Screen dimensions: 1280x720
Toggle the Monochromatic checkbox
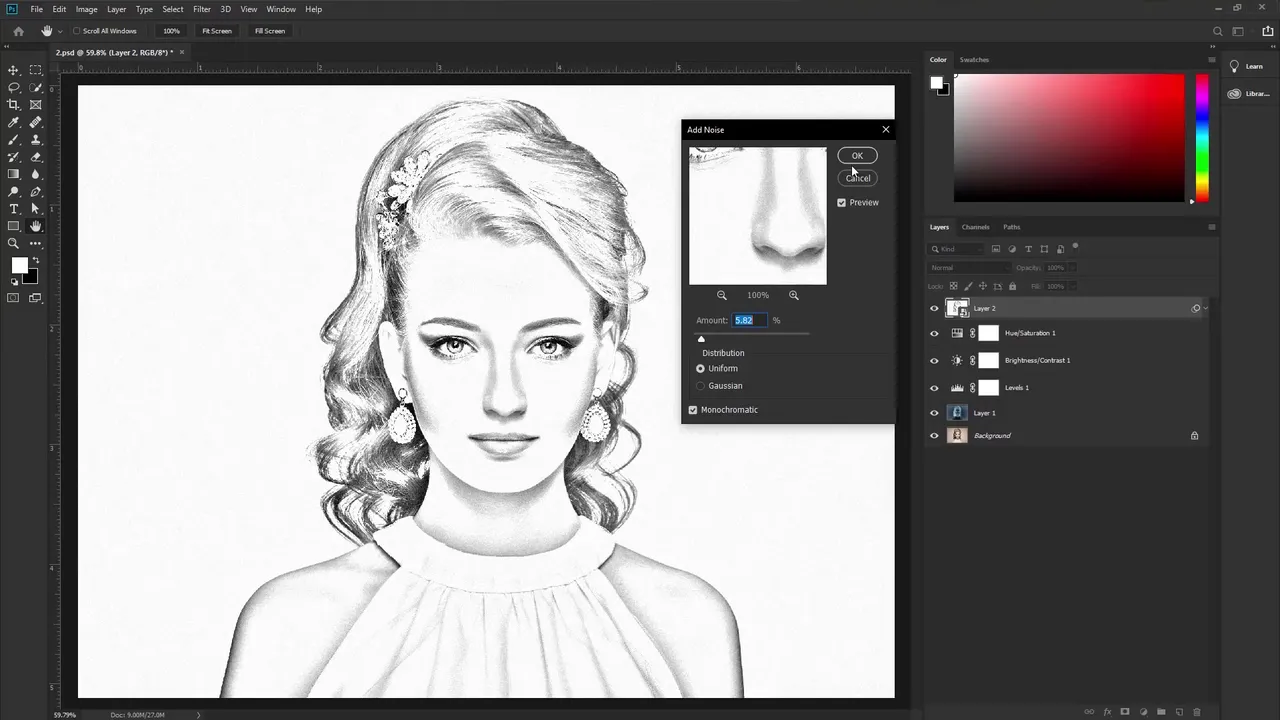(x=693, y=410)
